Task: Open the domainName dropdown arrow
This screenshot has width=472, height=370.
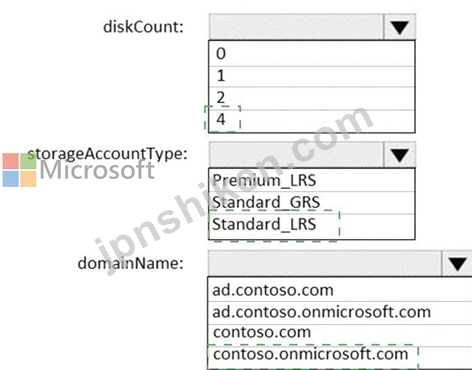Action: pyautogui.click(x=457, y=264)
